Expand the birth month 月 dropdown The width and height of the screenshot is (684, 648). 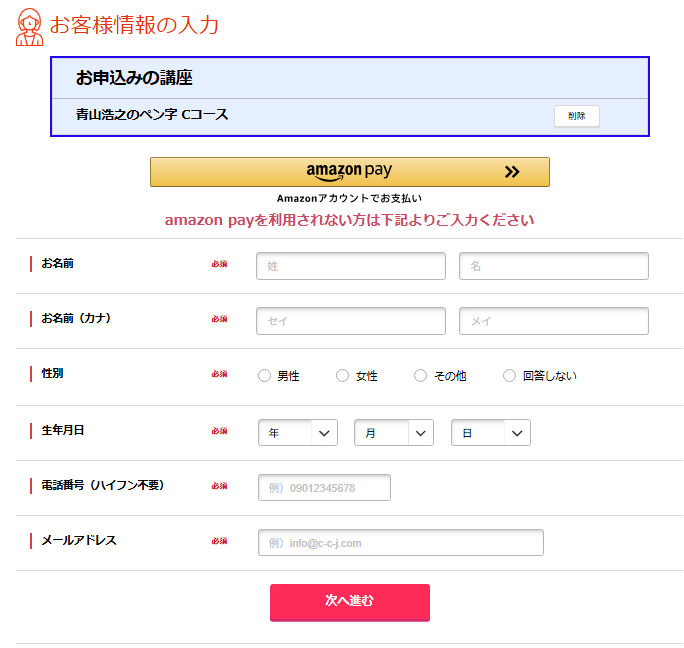coord(394,433)
